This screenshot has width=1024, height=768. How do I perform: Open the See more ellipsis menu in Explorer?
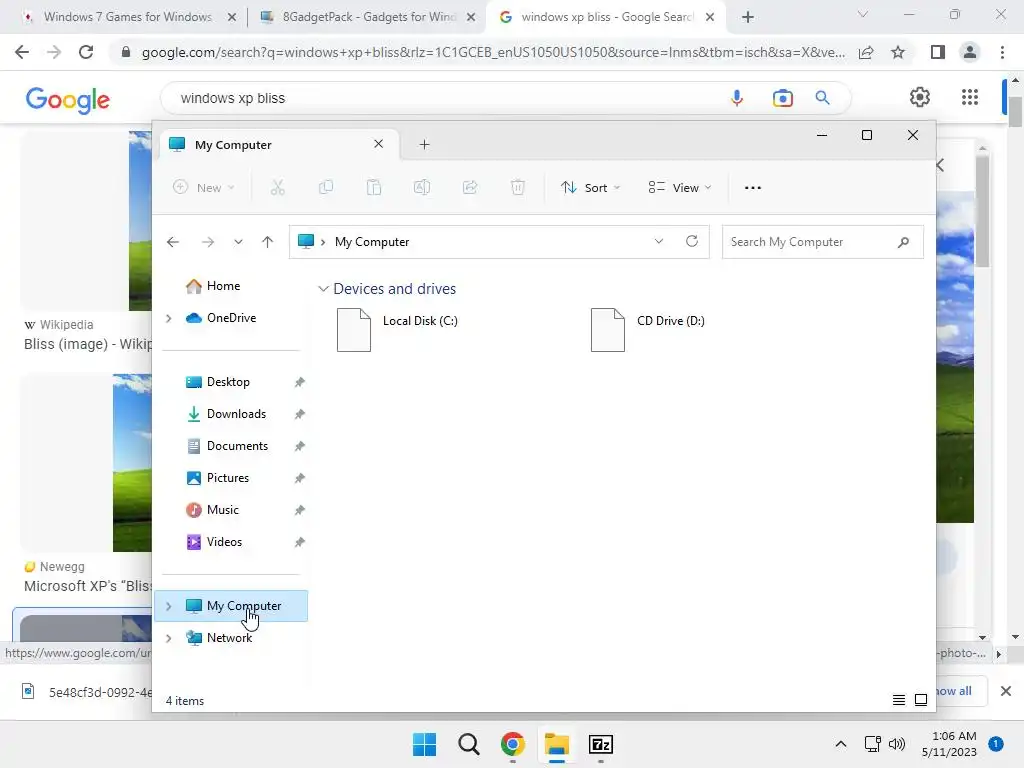point(752,188)
